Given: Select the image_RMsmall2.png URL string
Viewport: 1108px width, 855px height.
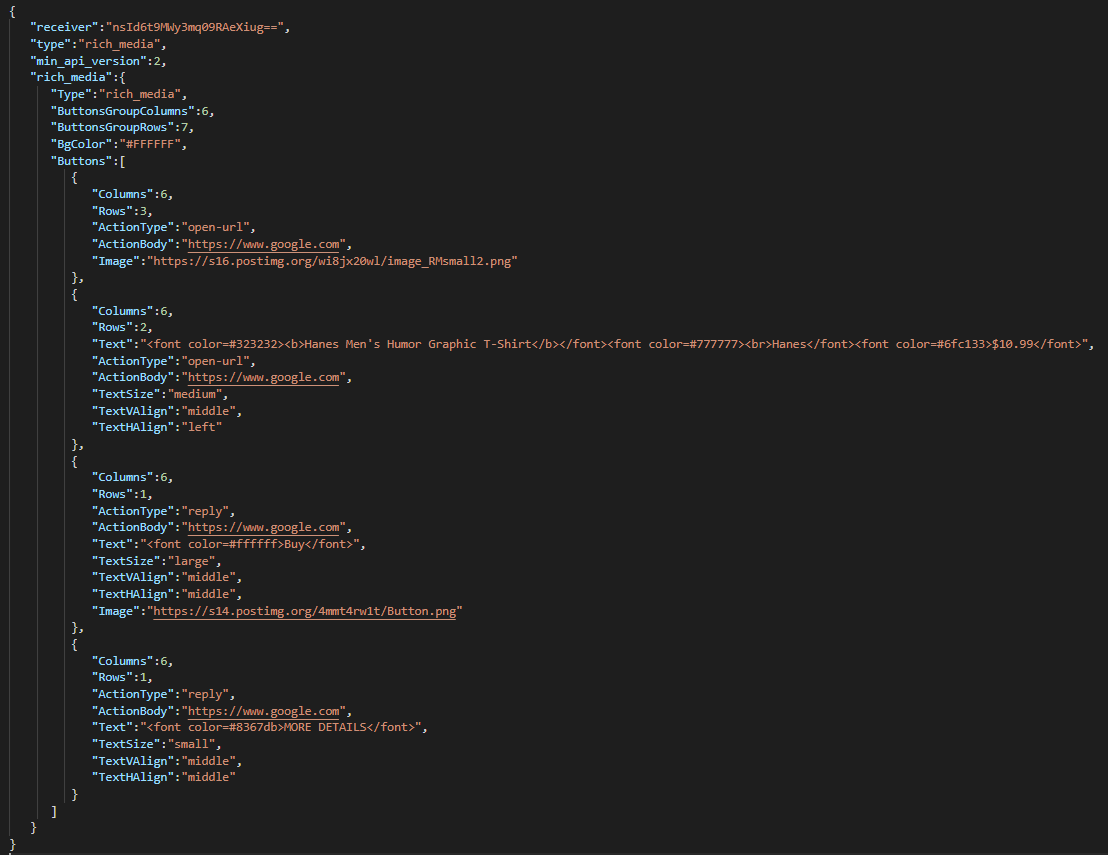Looking at the screenshot, I should 332,261.
